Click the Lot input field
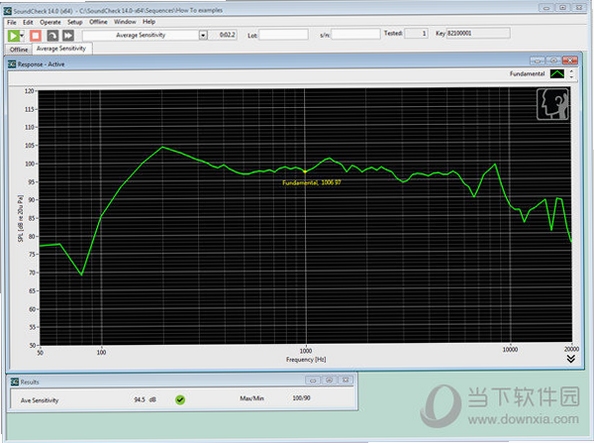The height and width of the screenshot is (443, 594). click(283, 35)
